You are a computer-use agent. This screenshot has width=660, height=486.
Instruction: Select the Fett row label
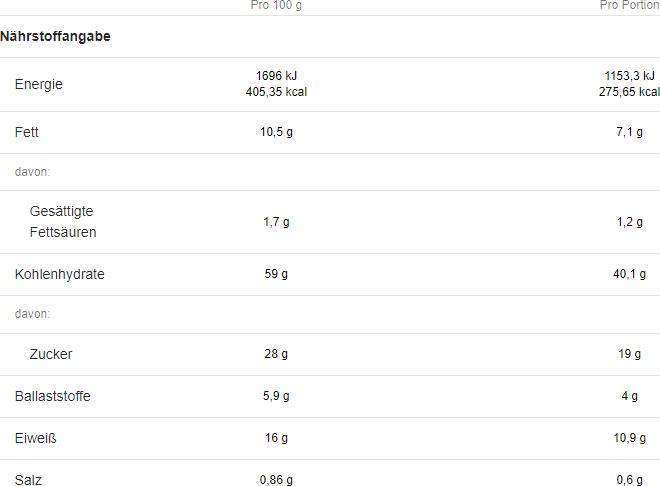[x=27, y=132]
